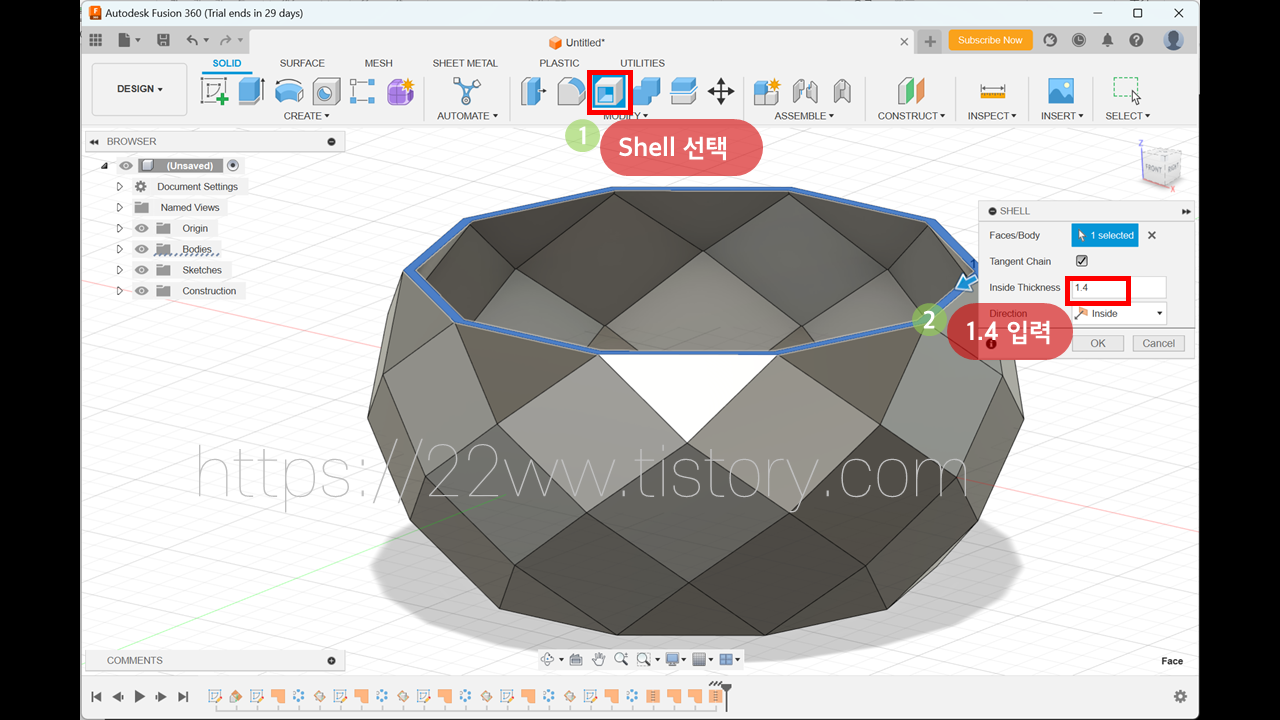Viewport: 1280px width, 720px height.
Task: Click the Offset Plane construct icon
Action: (911, 91)
